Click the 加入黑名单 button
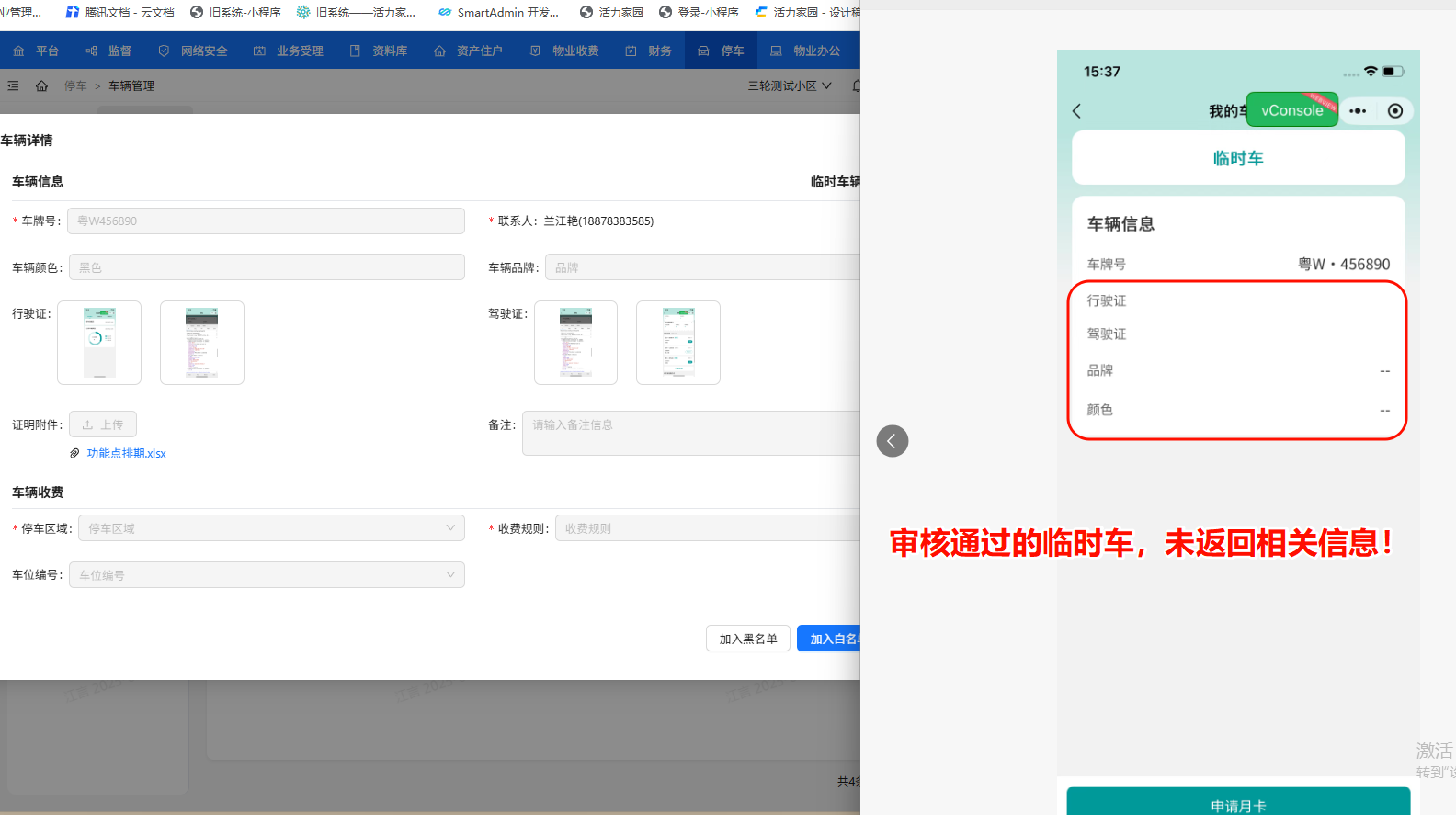The height and width of the screenshot is (815, 1456). click(747, 639)
